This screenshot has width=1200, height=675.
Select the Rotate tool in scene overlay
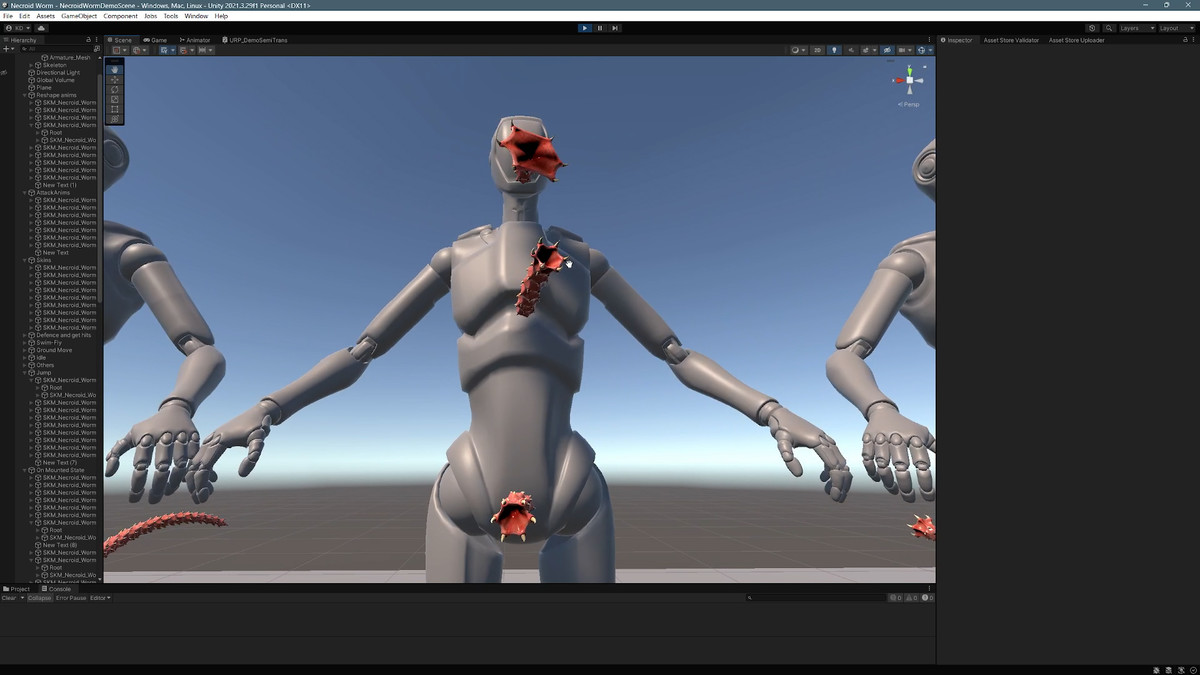pyautogui.click(x=115, y=89)
